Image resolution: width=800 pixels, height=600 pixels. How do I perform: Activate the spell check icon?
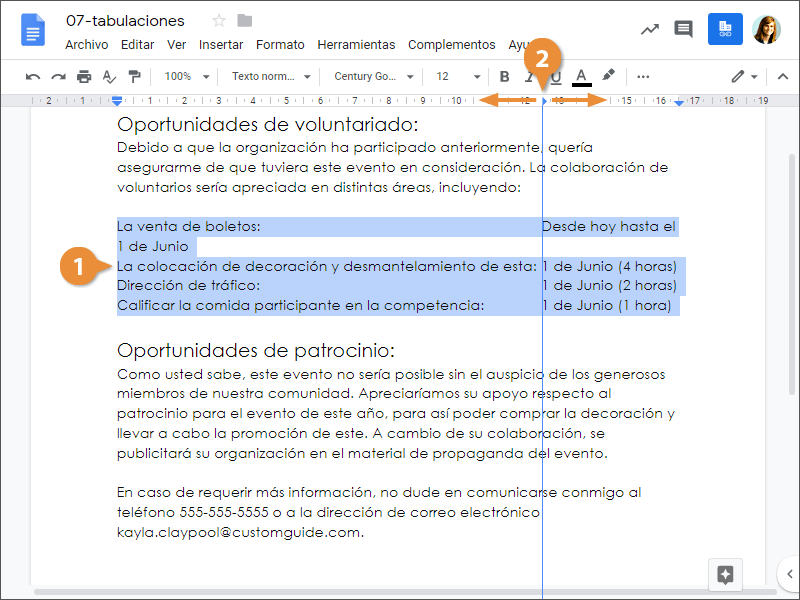(109, 76)
